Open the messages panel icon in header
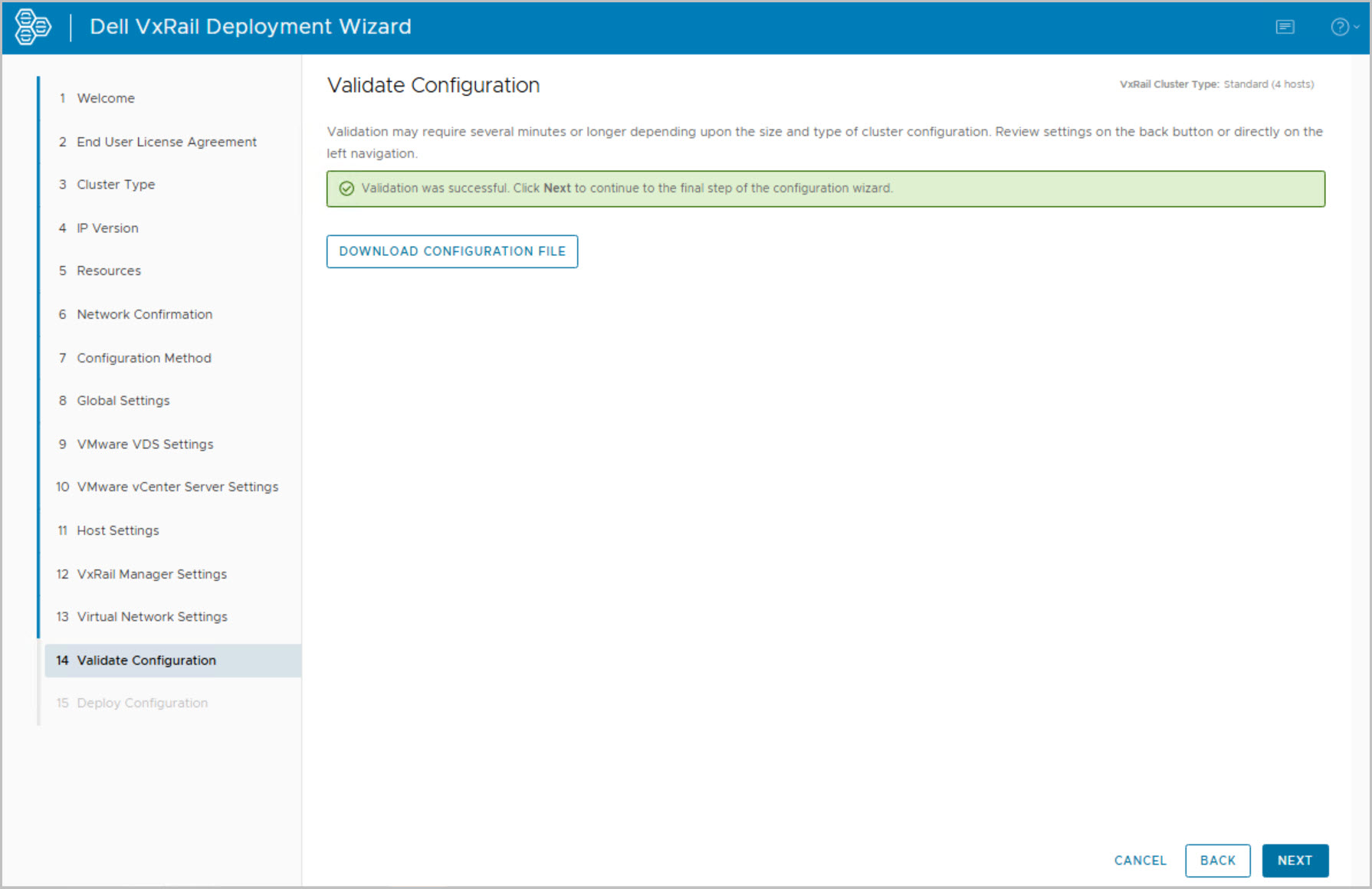The width and height of the screenshot is (1372, 889). pos(1285,27)
